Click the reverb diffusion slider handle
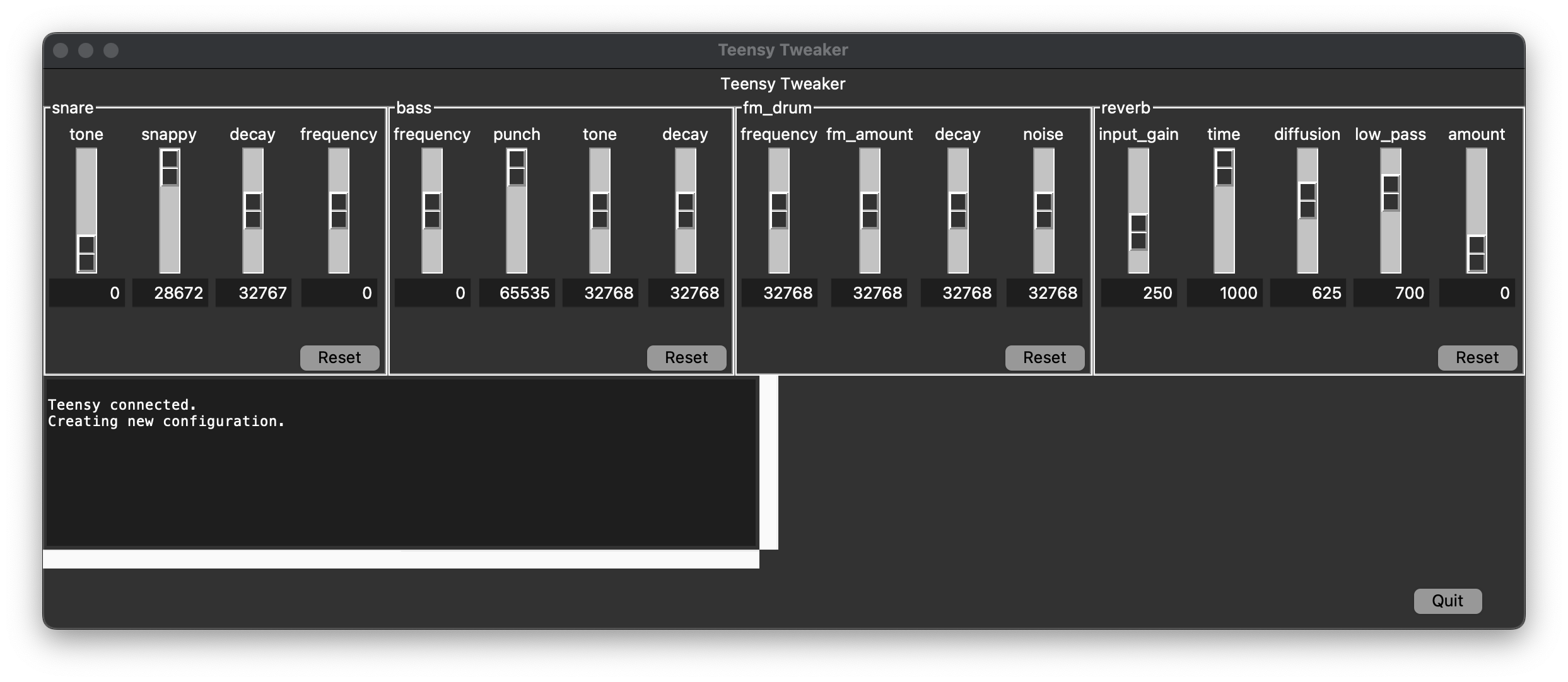1568x682 pixels. (x=1308, y=200)
